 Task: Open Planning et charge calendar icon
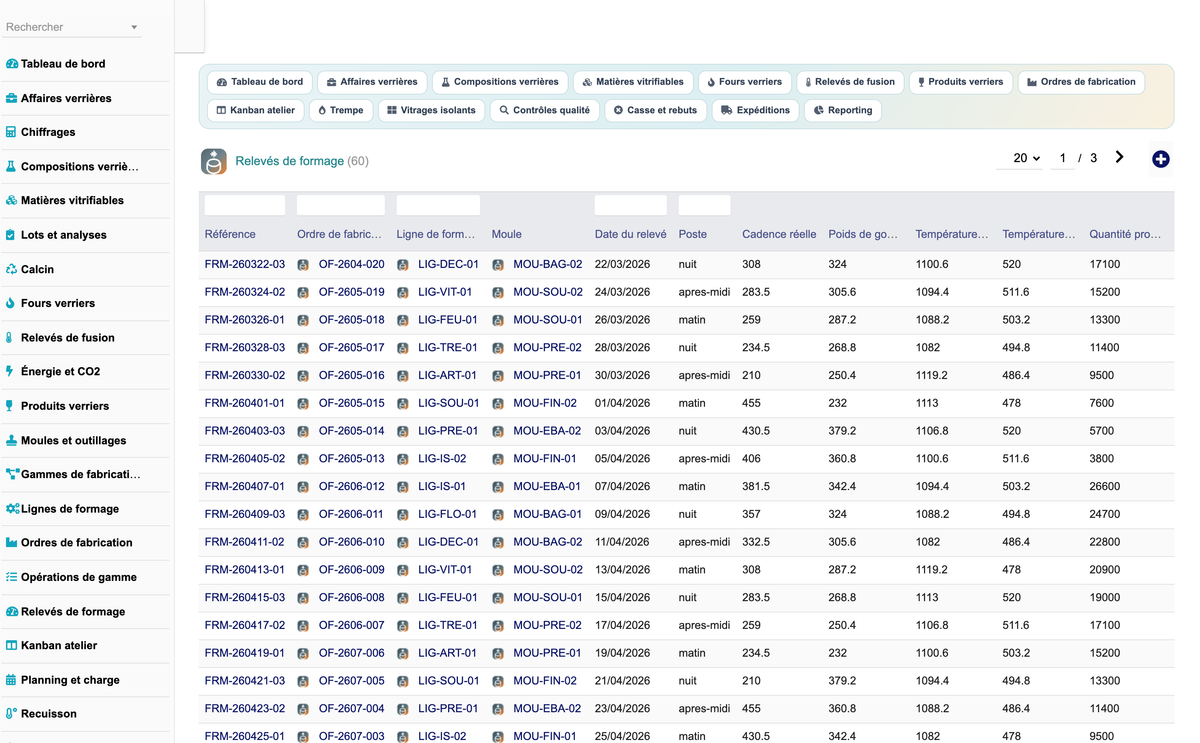12,680
